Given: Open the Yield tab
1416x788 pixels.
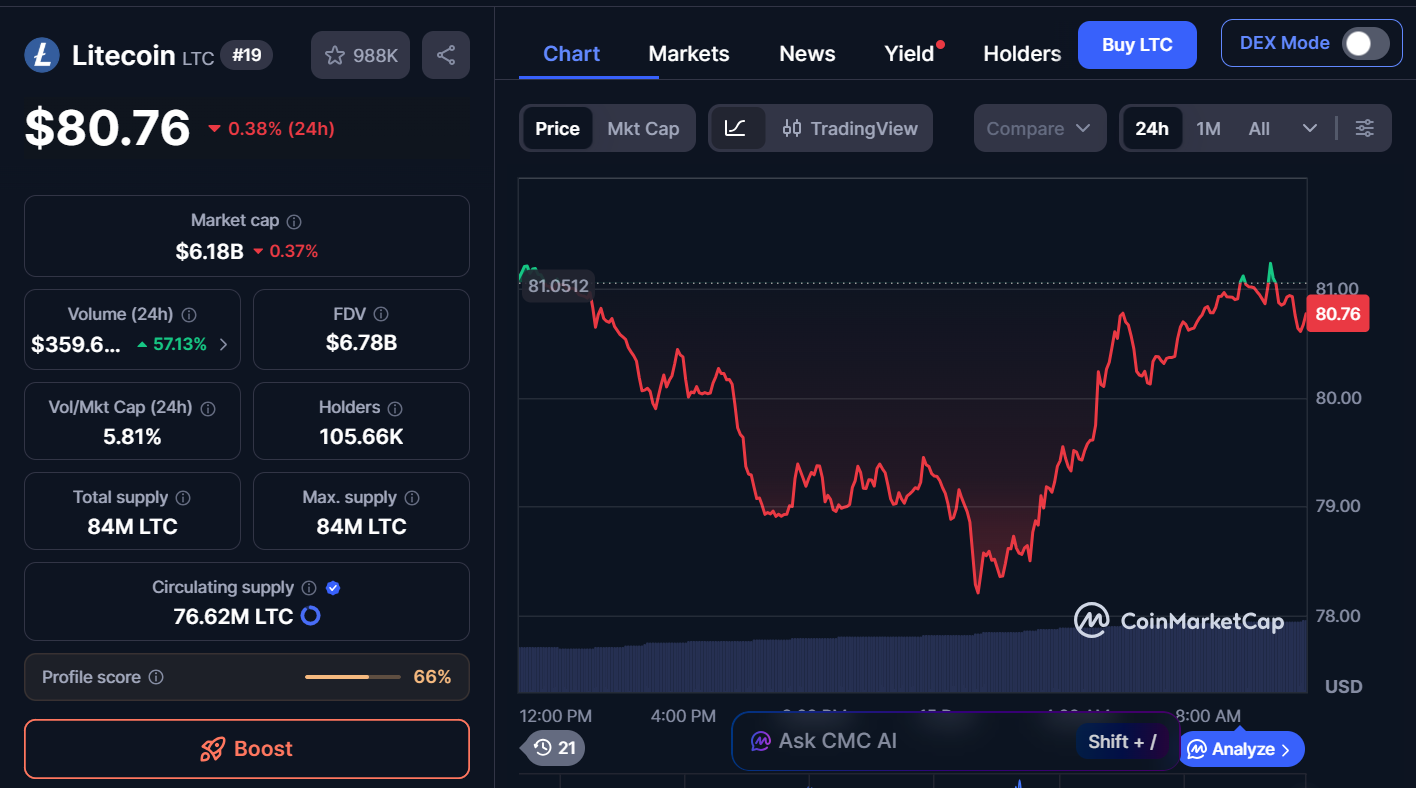Looking at the screenshot, I should coord(908,53).
